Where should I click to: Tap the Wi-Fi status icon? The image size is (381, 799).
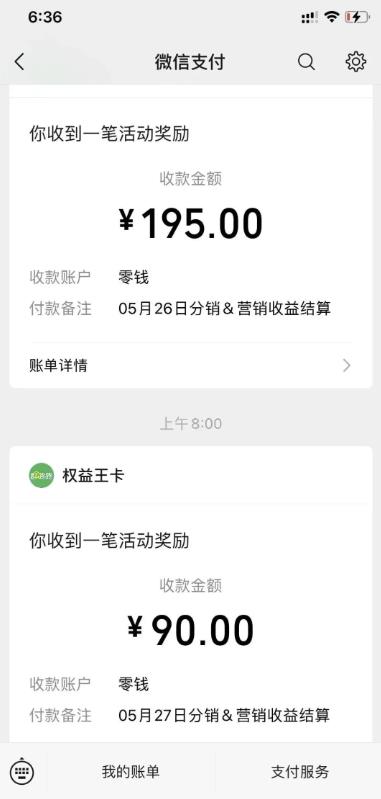click(332, 17)
